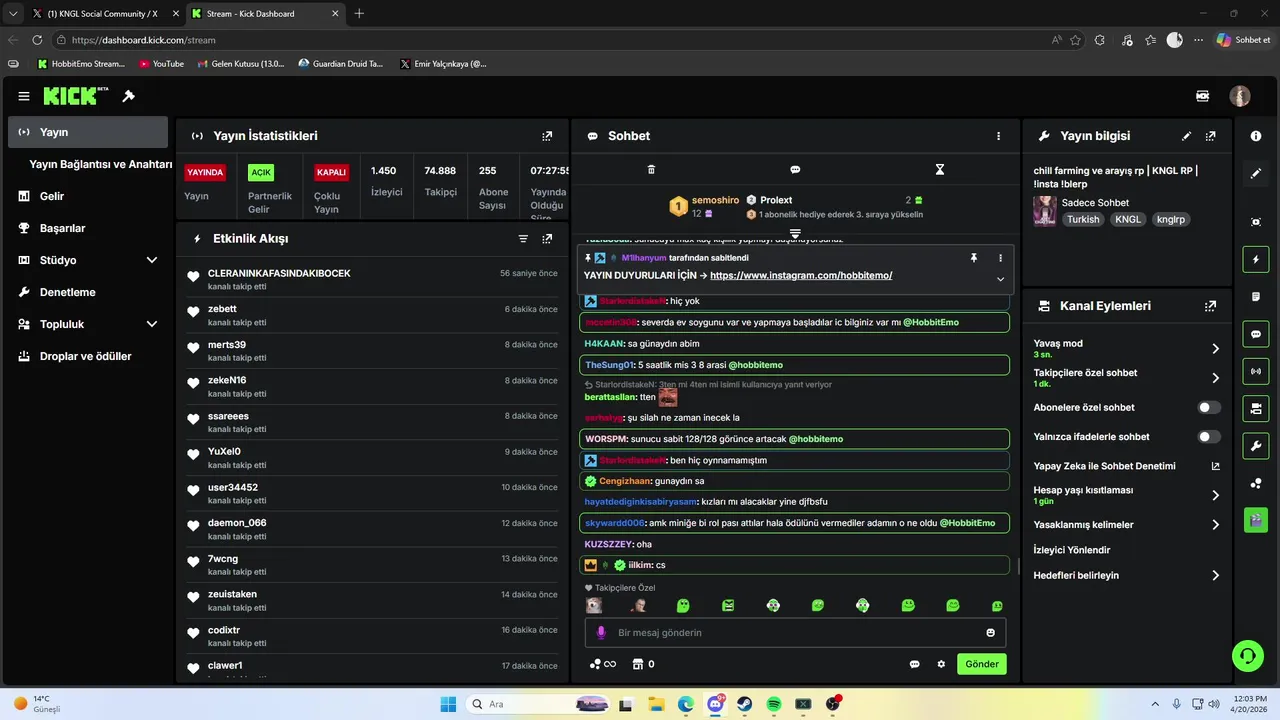The width and height of the screenshot is (1280, 720).
Task: Select Yayın in left sidebar
Action: coord(88,132)
